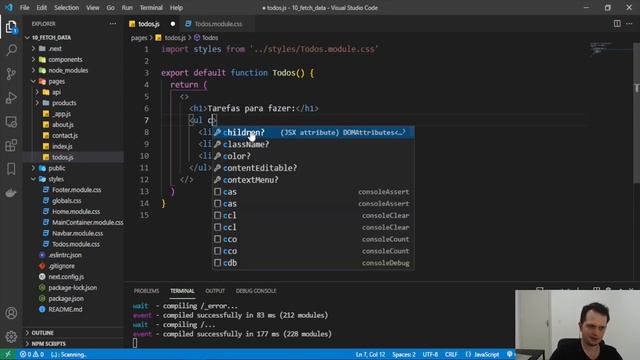Expand the NPM Scripts section

73,344
